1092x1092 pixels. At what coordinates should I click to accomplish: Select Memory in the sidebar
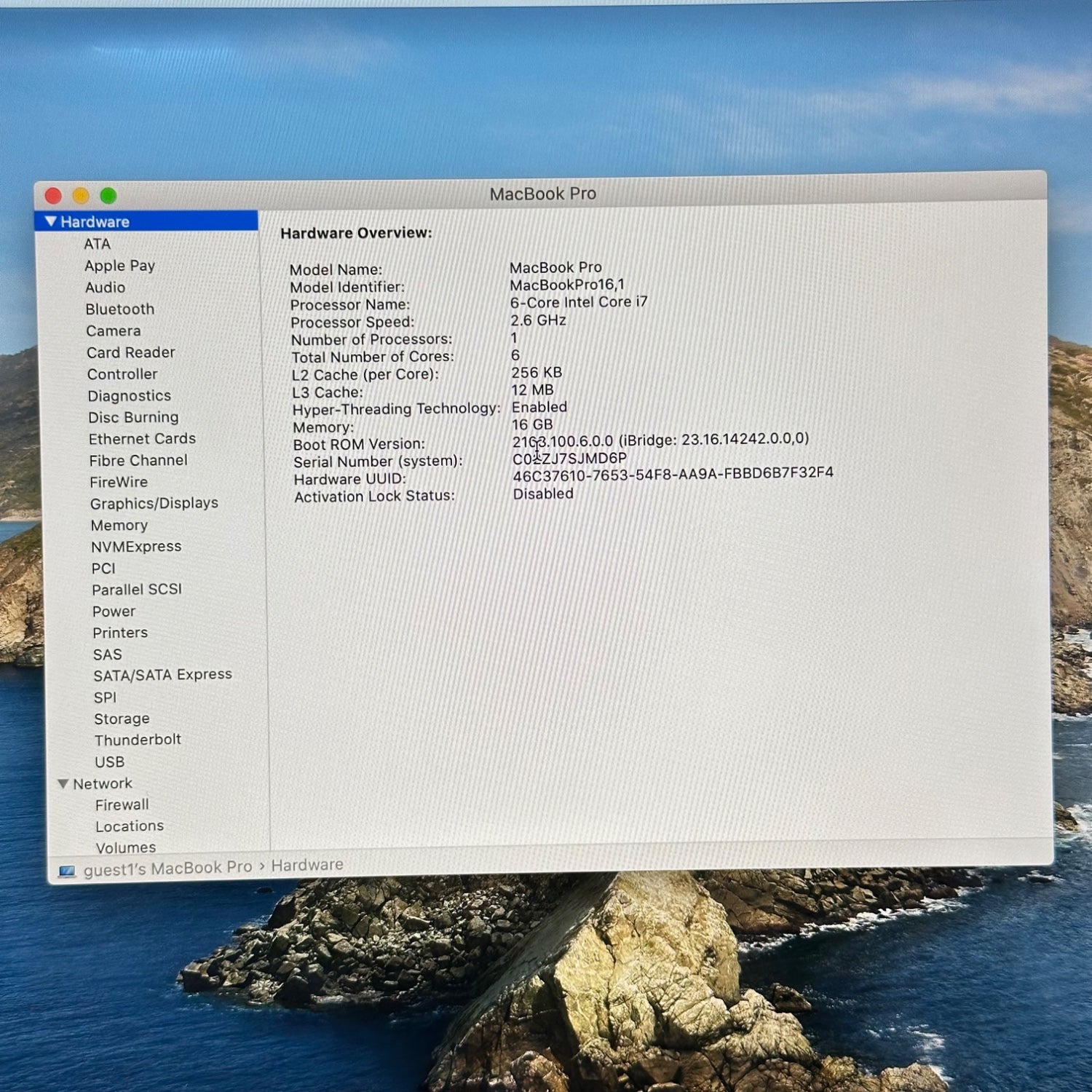119,525
